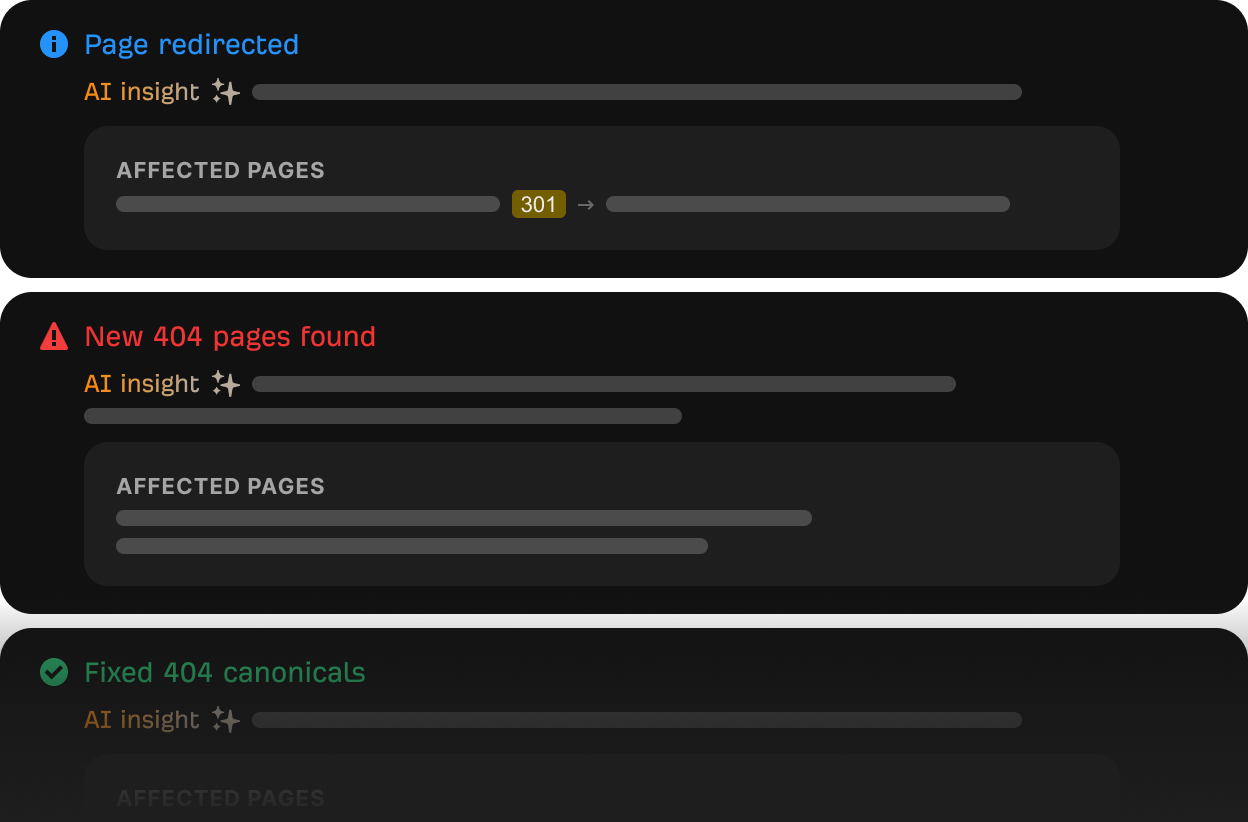Click Affected Pages header in Page redirected card
1248x822 pixels.
[220, 171]
